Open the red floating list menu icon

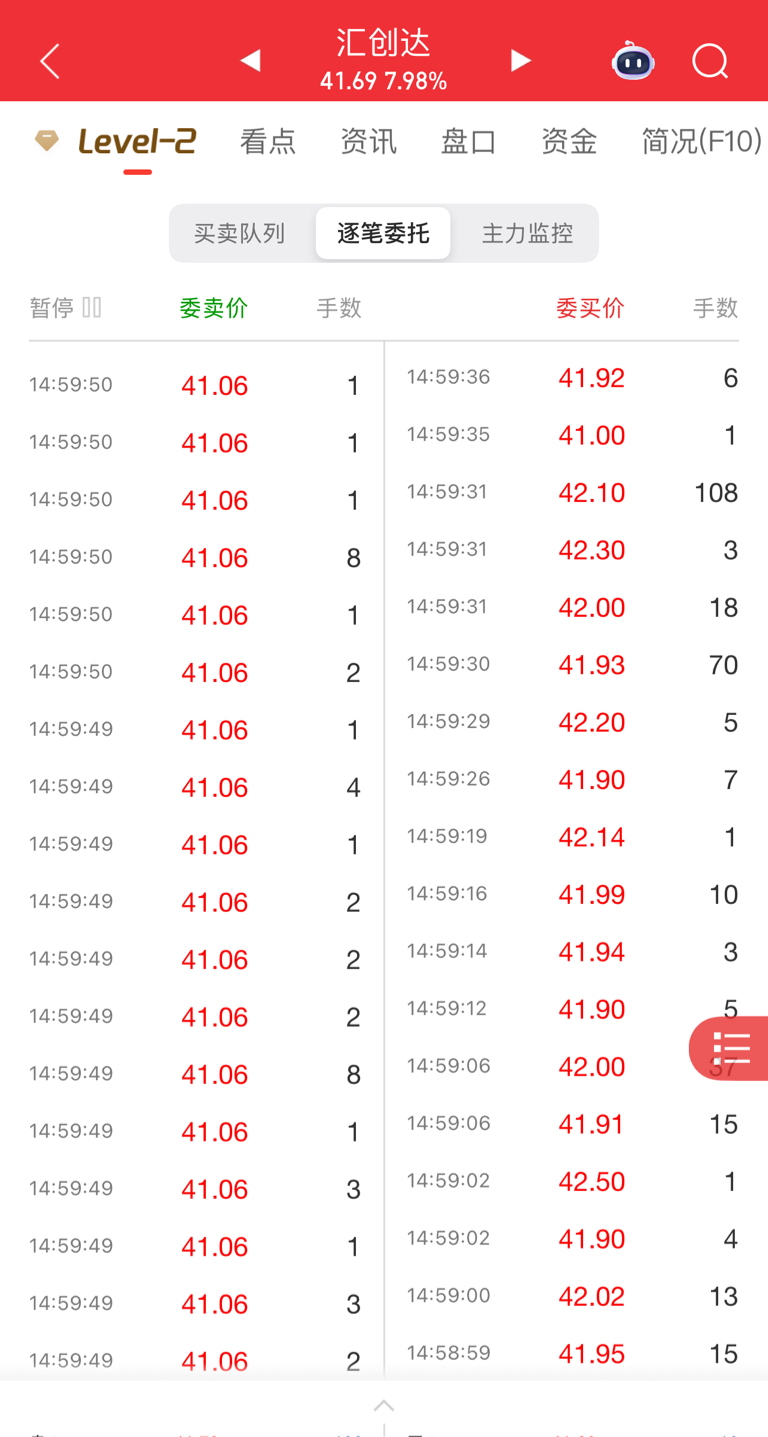(x=731, y=1049)
